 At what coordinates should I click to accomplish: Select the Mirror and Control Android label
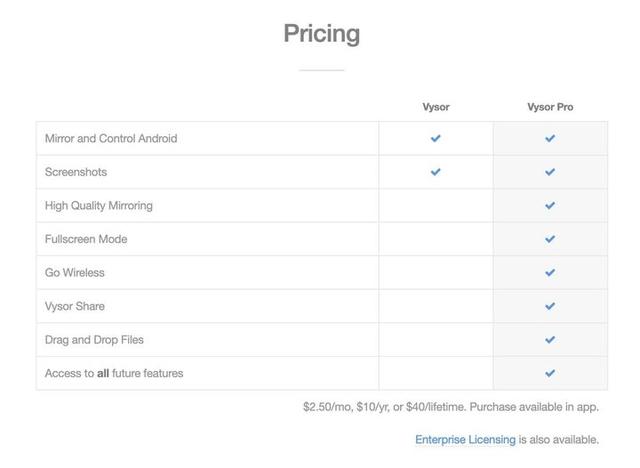pos(111,139)
